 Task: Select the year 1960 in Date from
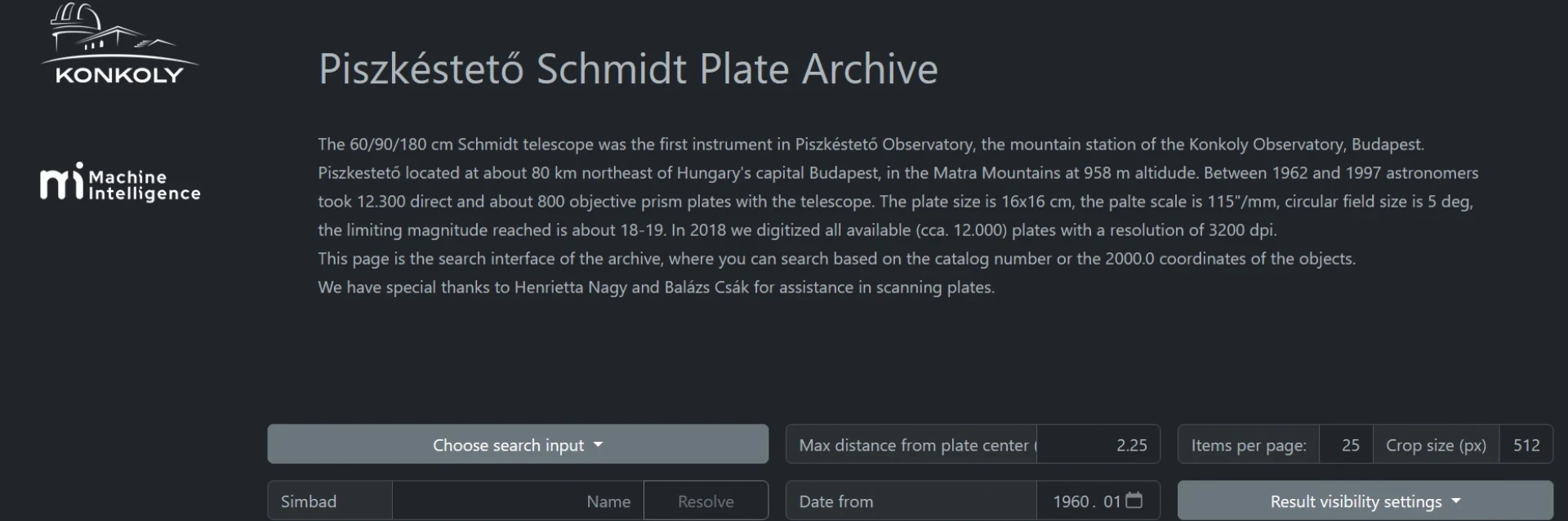pos(1071,501)
